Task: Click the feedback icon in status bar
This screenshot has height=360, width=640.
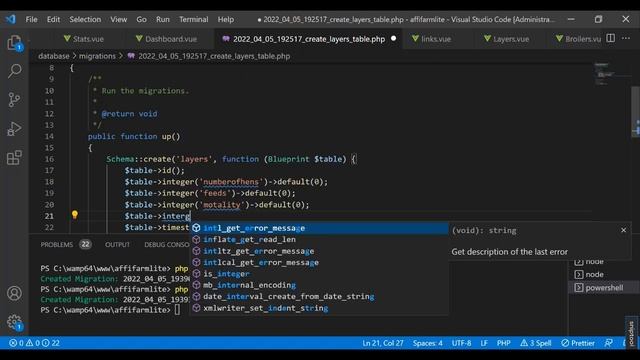Action: pos(608,343)
